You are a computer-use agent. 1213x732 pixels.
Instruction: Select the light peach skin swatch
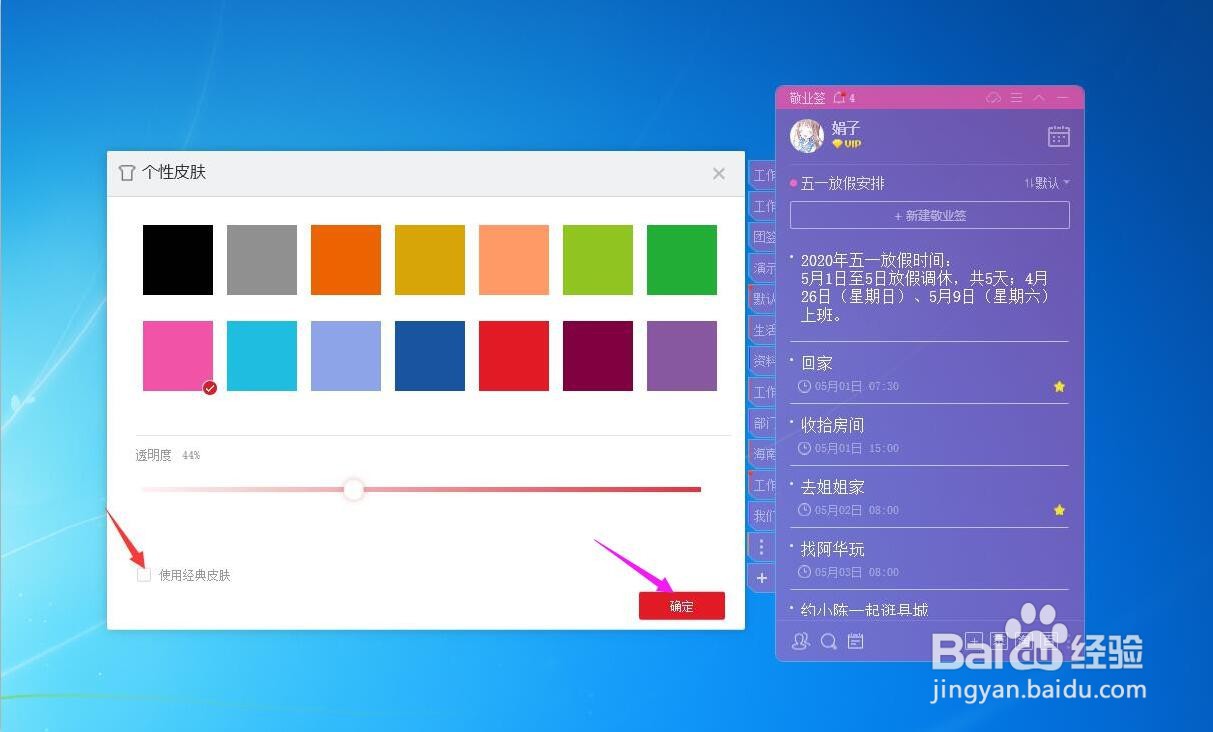click(x=514, y=260)
